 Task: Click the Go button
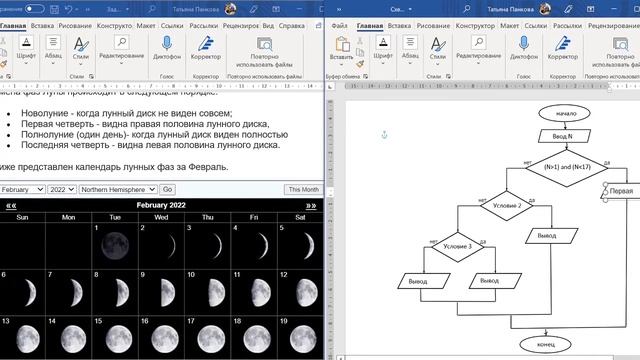coord(167,189)
